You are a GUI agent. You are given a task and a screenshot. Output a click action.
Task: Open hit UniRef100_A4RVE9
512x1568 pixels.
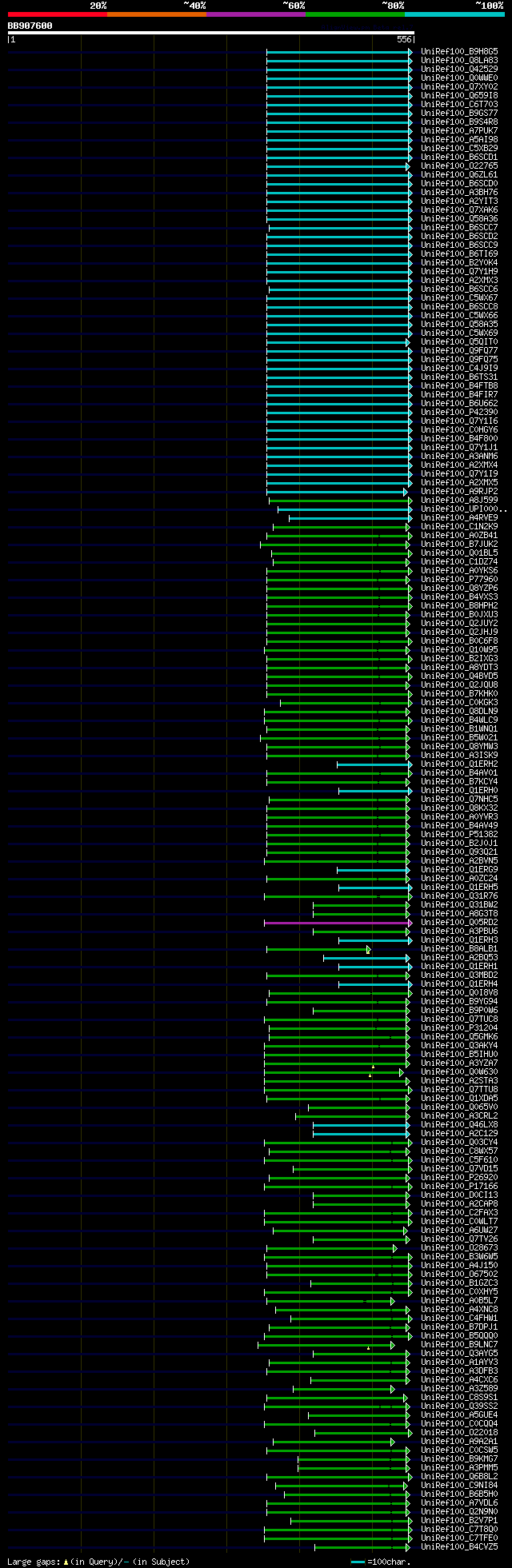[459, 517]
